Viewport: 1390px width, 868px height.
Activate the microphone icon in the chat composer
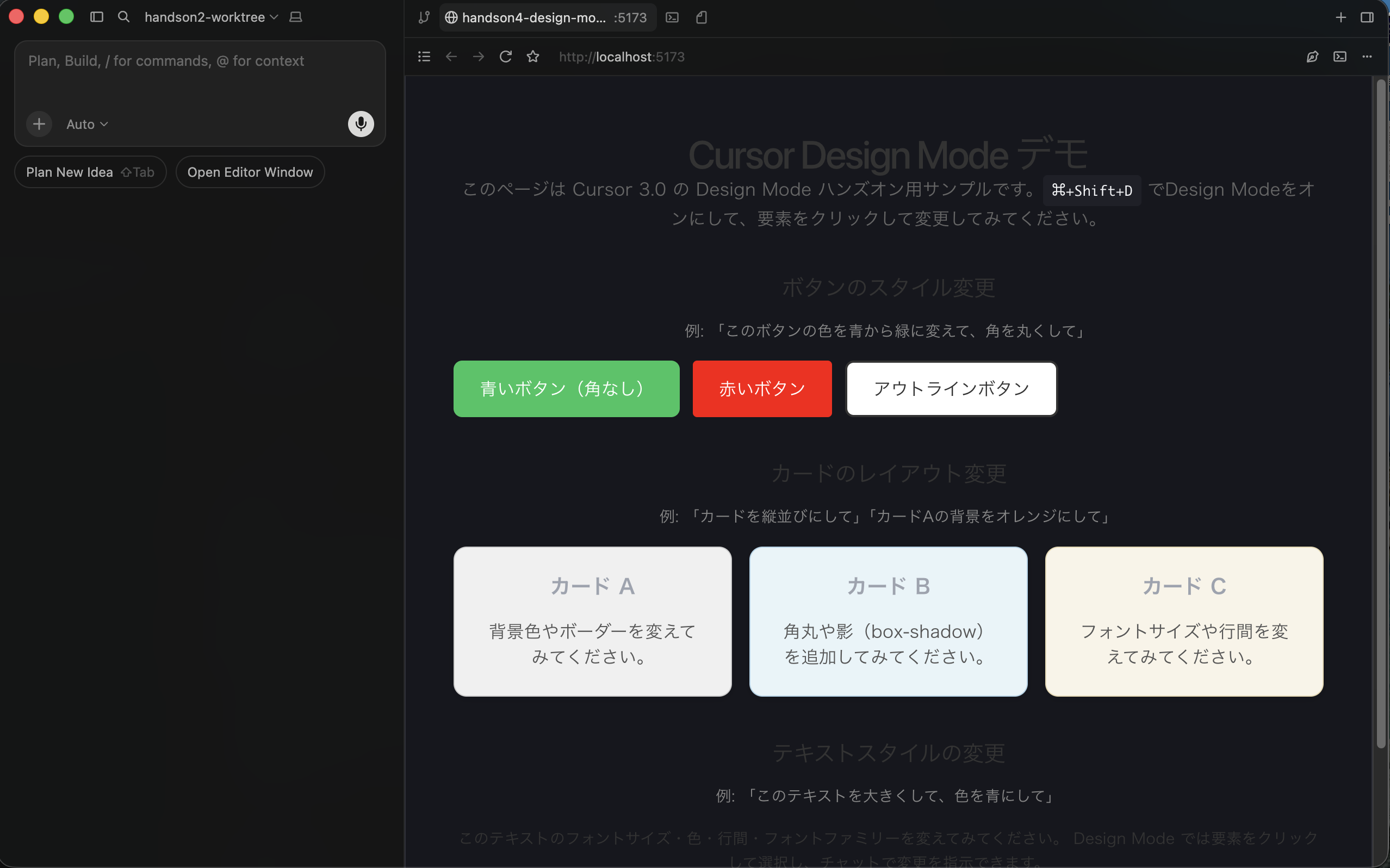(x=361, y=123)
